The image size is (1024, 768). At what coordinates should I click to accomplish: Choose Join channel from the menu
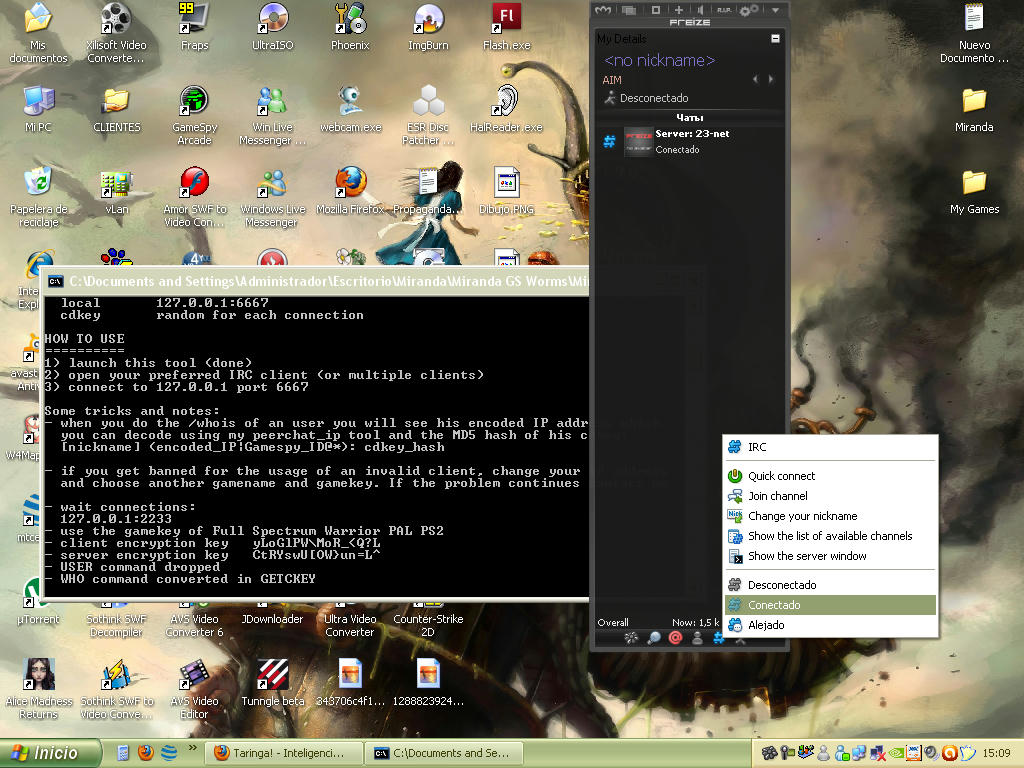[831, 496]
